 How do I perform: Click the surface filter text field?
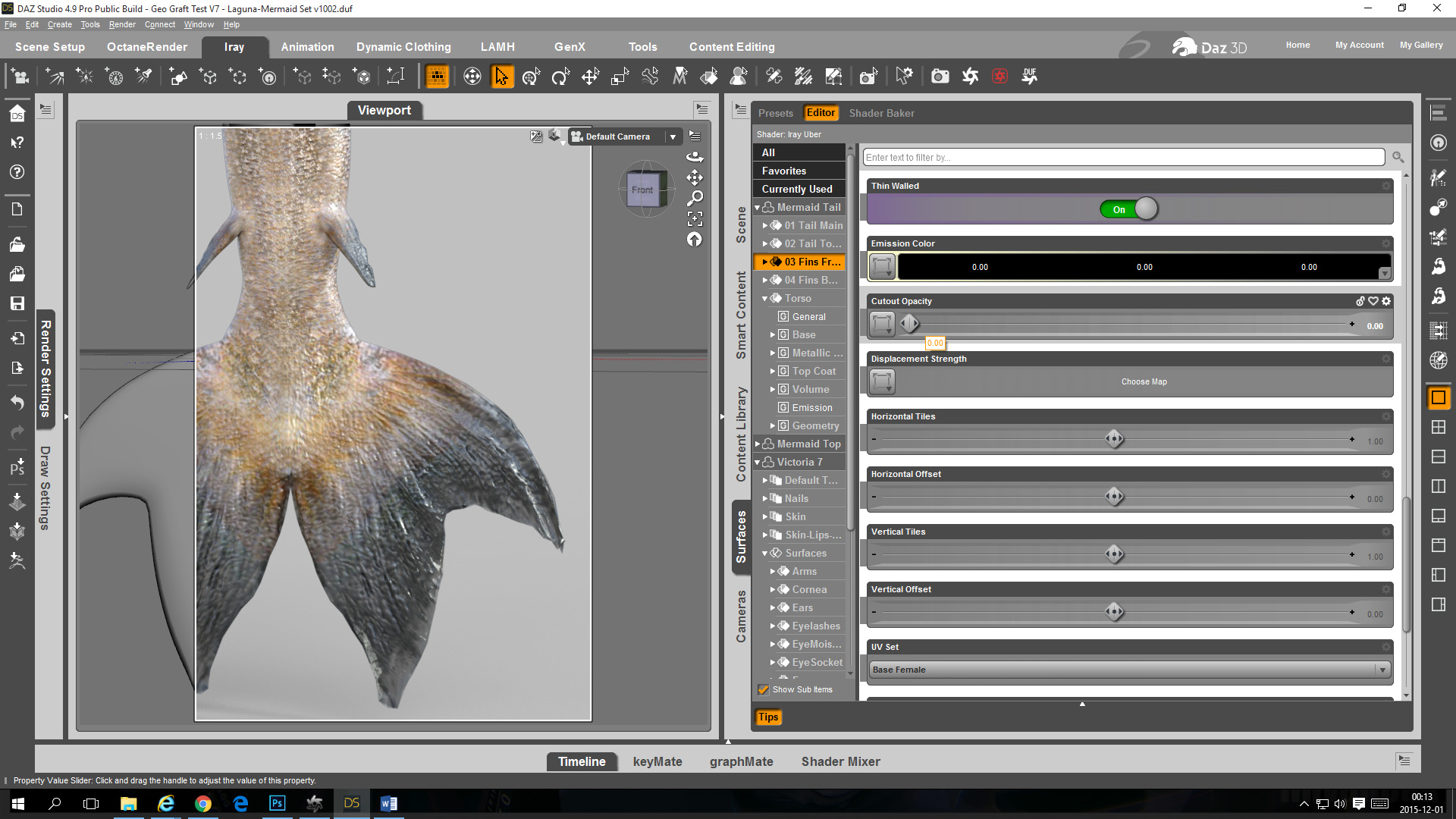1123,157
